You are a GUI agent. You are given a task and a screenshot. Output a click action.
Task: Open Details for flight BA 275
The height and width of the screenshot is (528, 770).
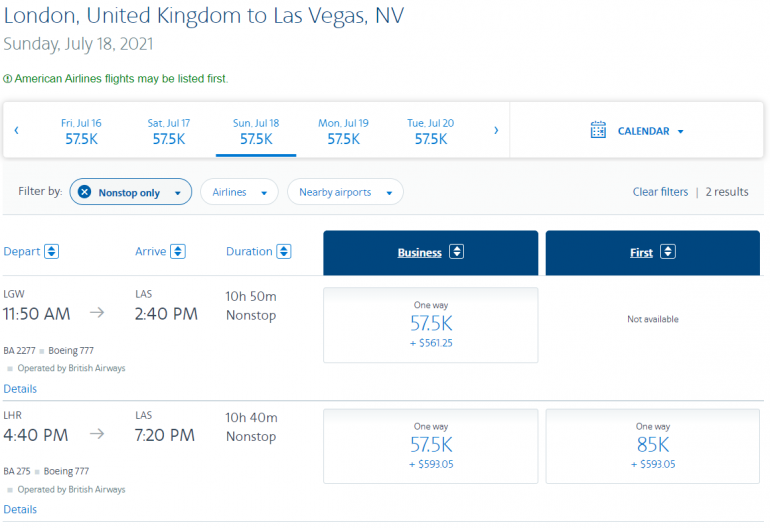[20, 509]
